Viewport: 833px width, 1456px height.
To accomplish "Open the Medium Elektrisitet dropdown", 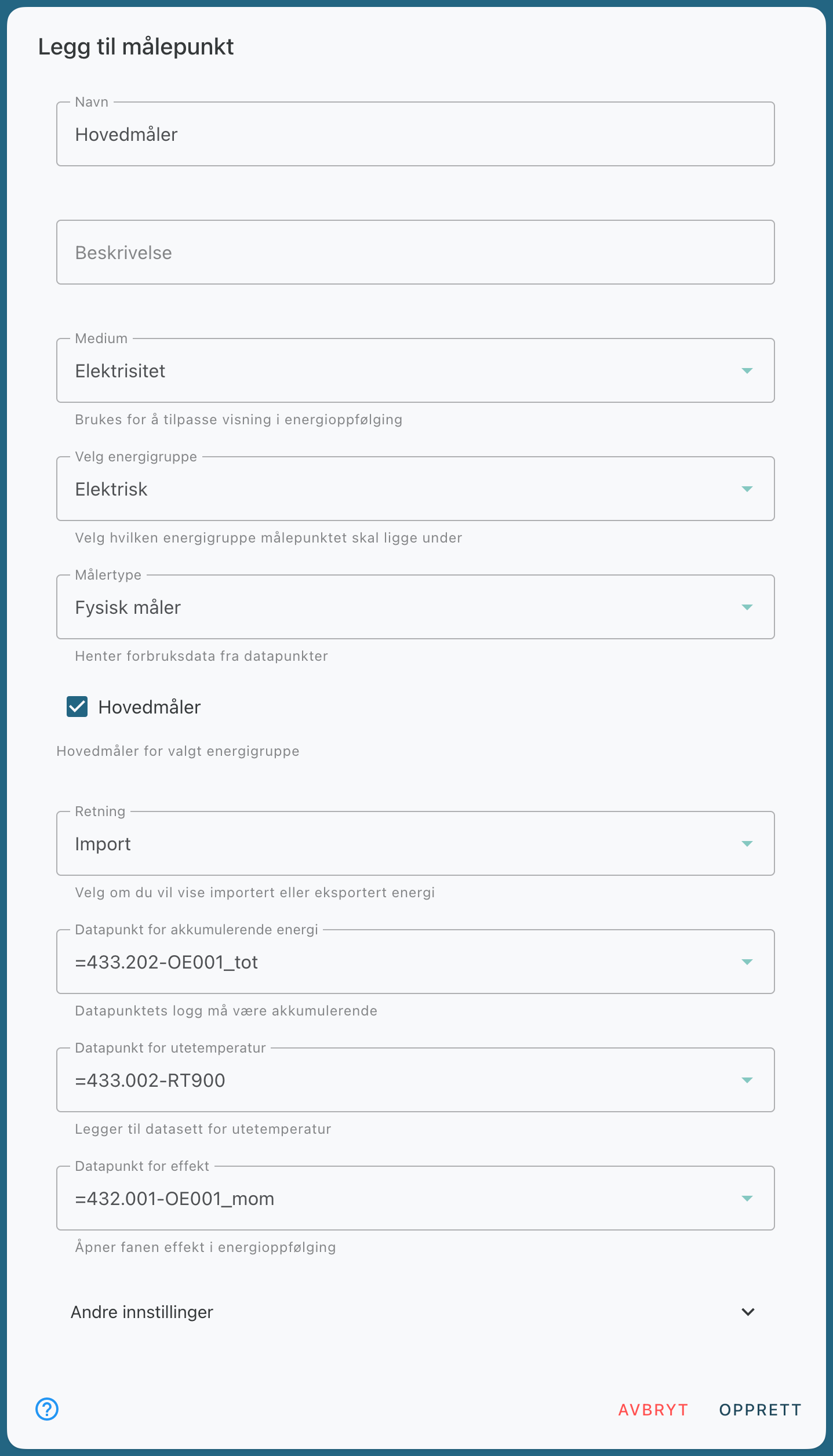I will pos(416,370).
